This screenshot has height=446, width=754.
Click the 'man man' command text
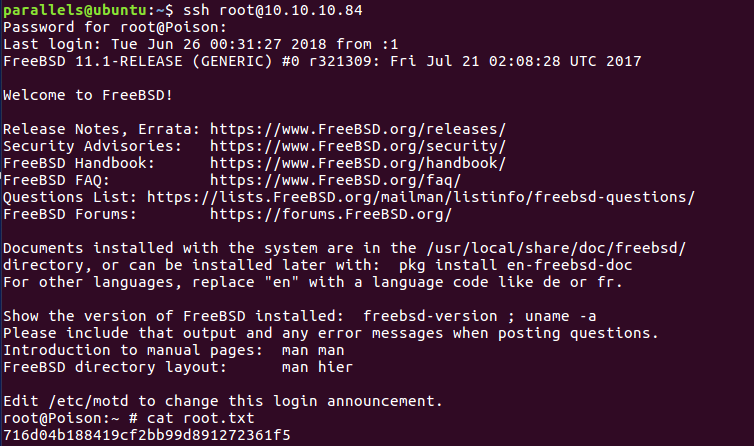tap(313, 350)
